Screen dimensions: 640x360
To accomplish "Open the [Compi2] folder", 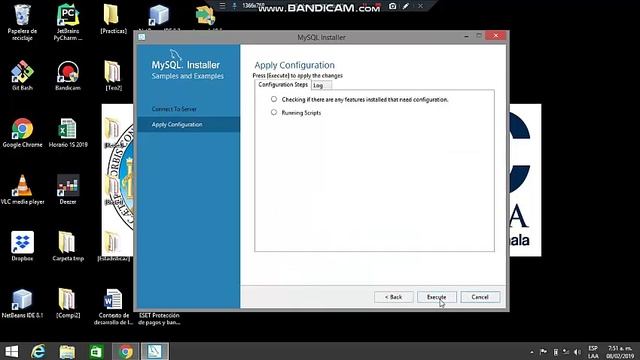I will [68, 303].
